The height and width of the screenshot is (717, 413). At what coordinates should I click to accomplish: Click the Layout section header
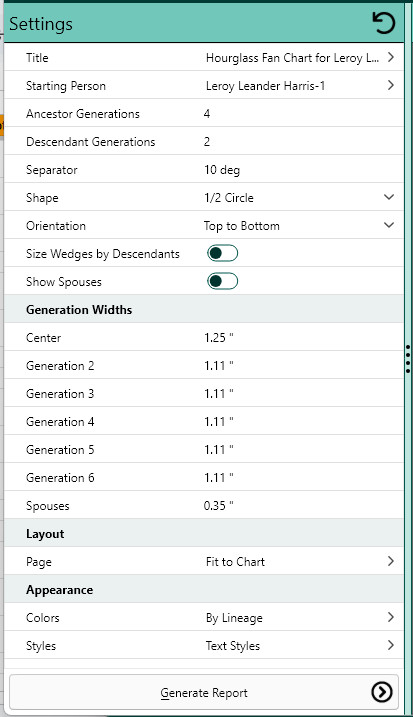45,534
